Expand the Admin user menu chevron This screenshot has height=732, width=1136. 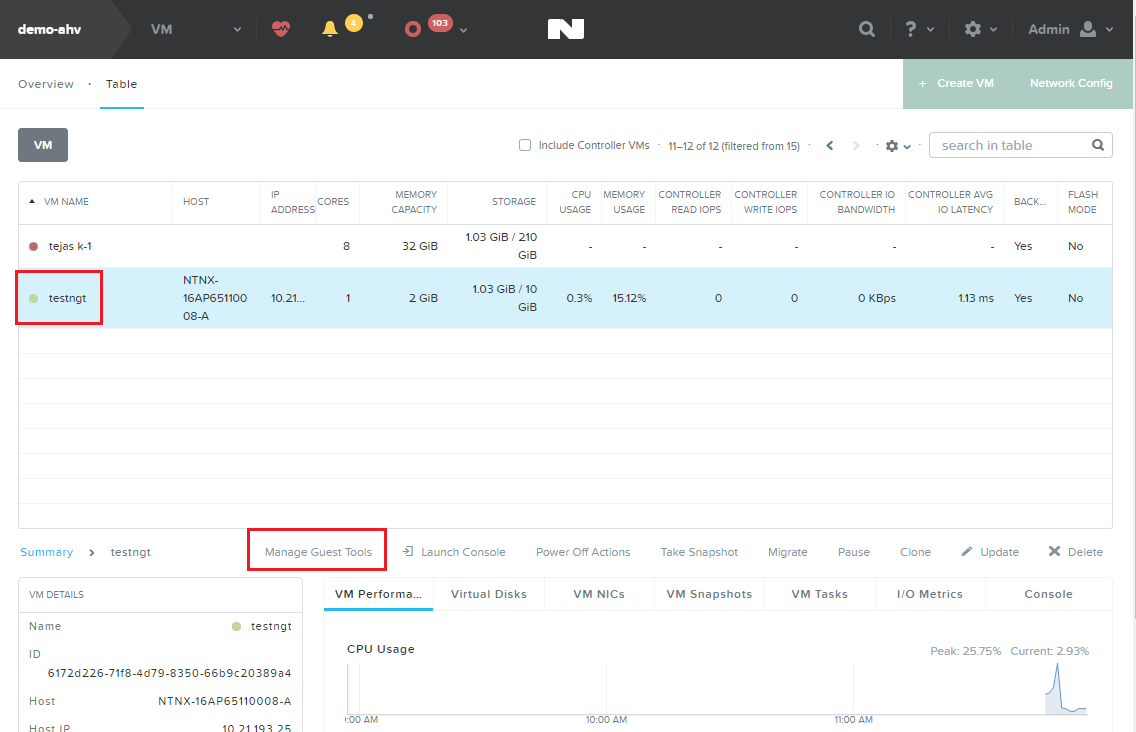click(1109, 30)
